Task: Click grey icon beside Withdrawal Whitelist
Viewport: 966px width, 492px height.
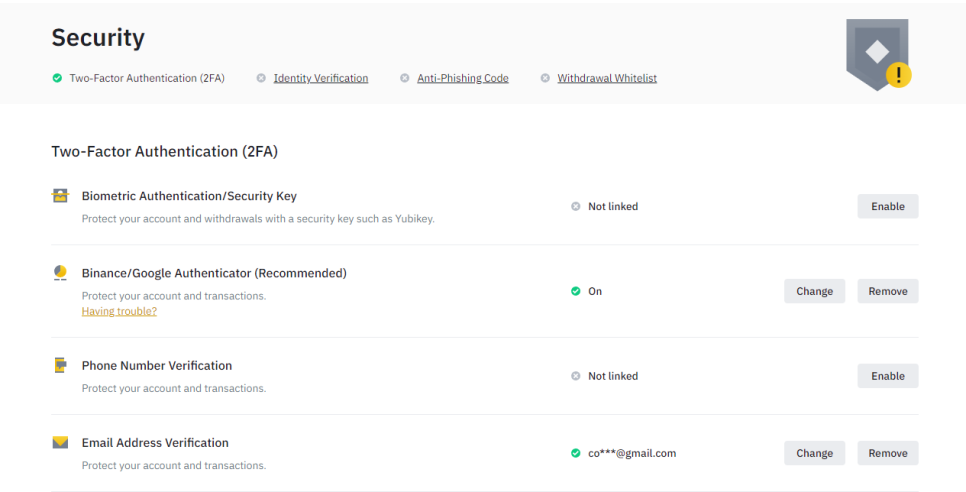Action: pyautogui.click(x=545, y=78)
